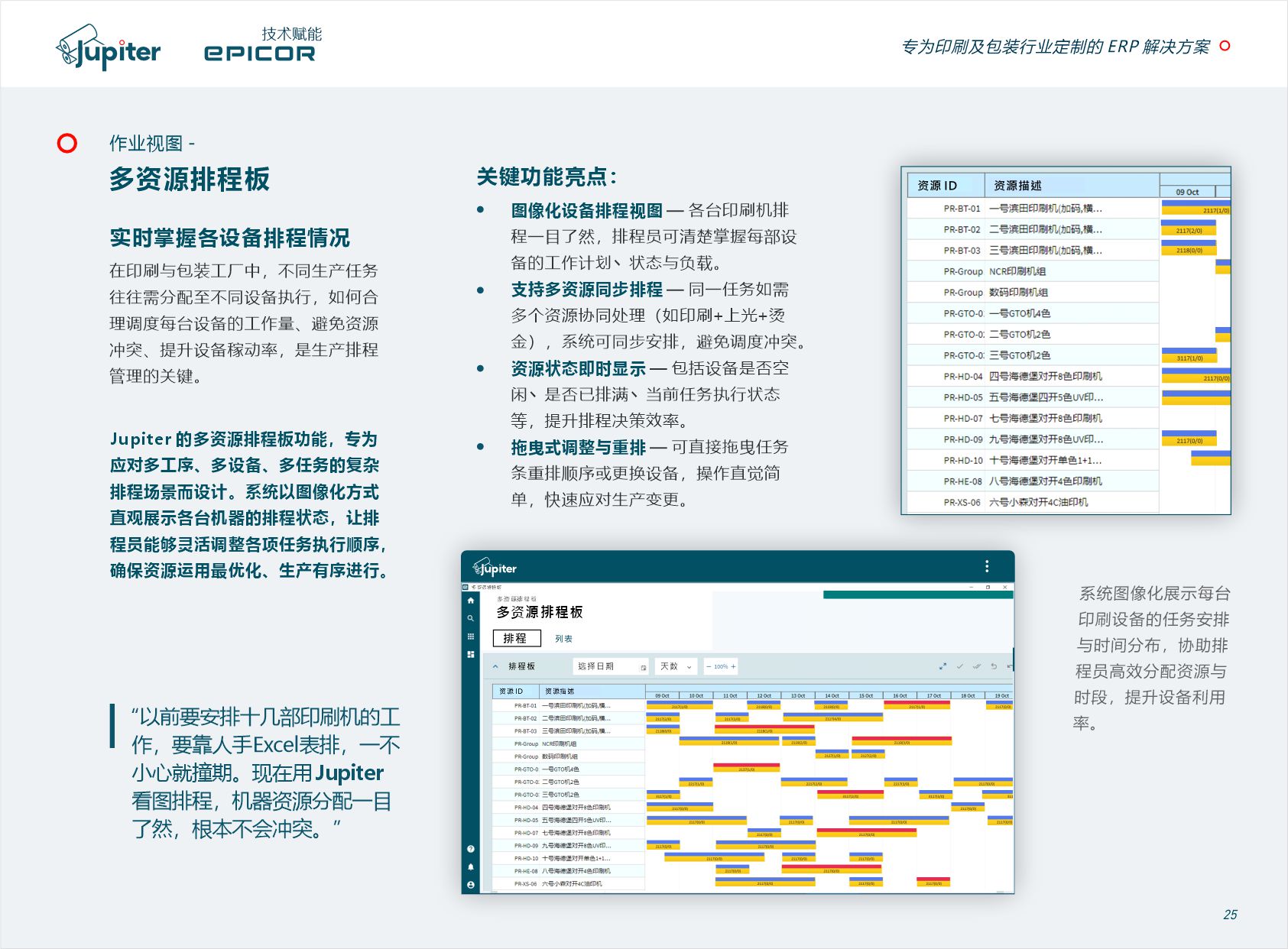The height and width of the screenshot is (949, 1288).
Task: Click the 多资源排程板 page title
Action: [x=190, y=180]
